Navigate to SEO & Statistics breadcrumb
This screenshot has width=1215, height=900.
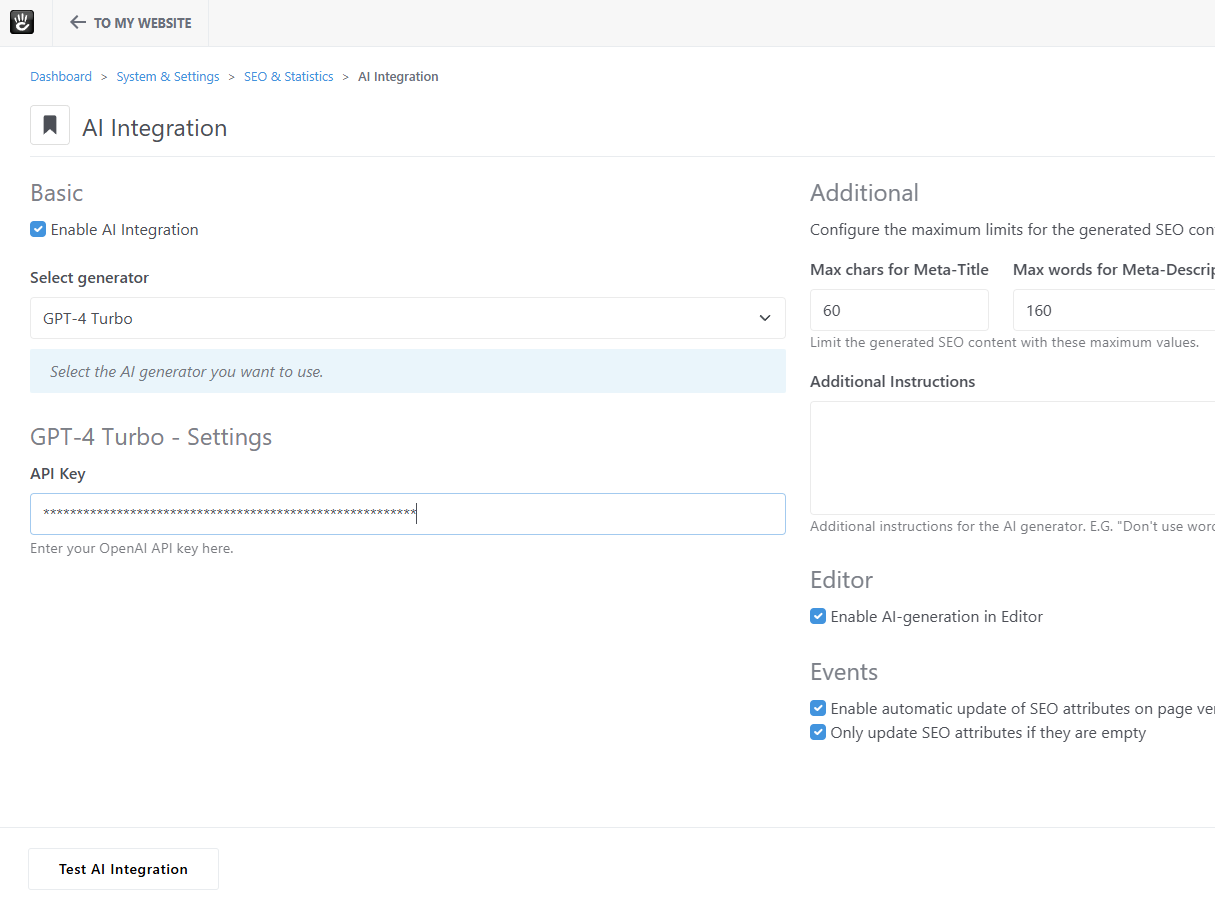pyautogui.click(x=289, y=77)
